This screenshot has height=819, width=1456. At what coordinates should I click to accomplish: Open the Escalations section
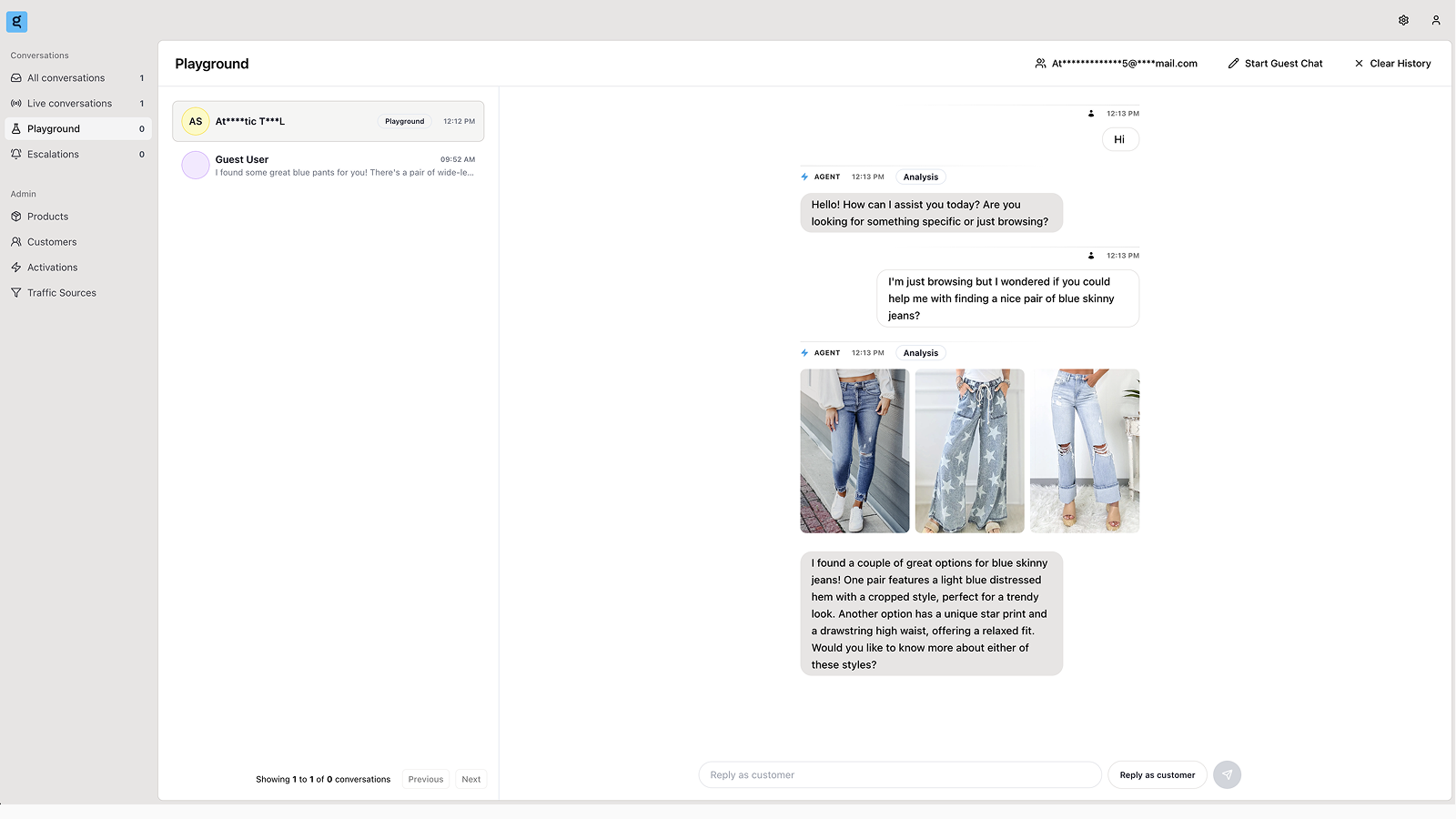coord(78,155)
